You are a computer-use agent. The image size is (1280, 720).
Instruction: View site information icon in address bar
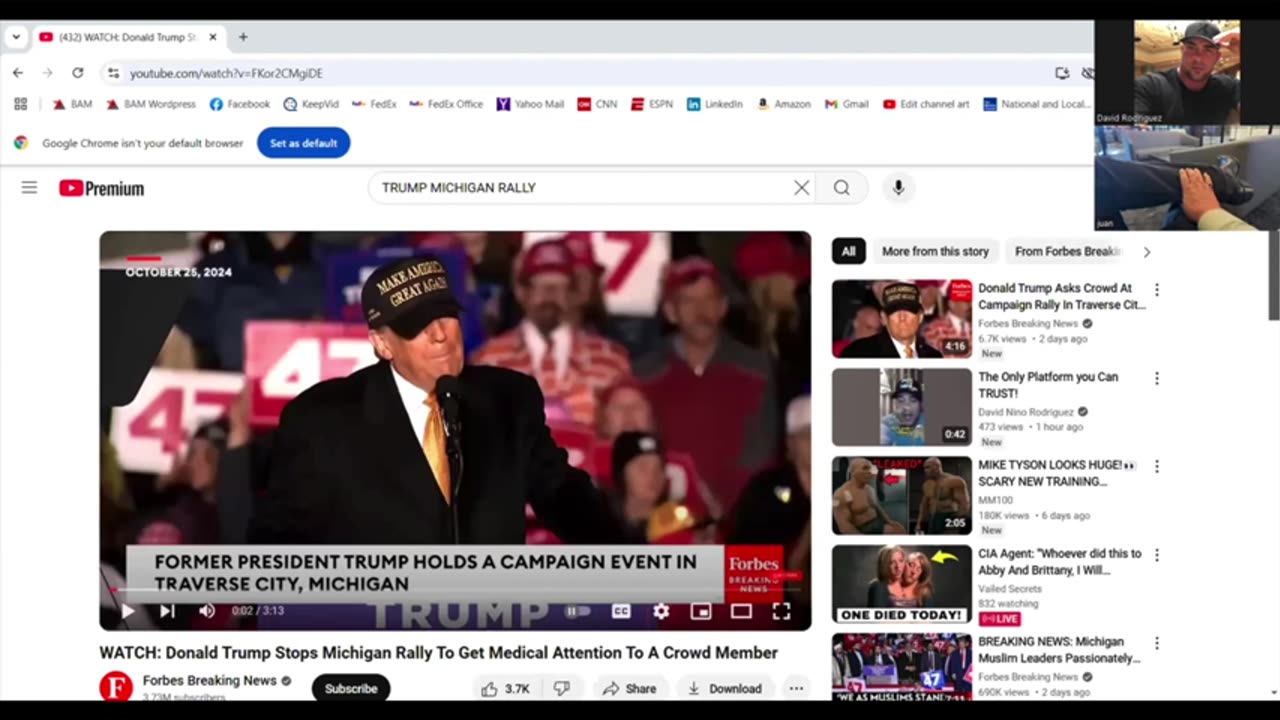pyautogui.click(x=113, y=73)
